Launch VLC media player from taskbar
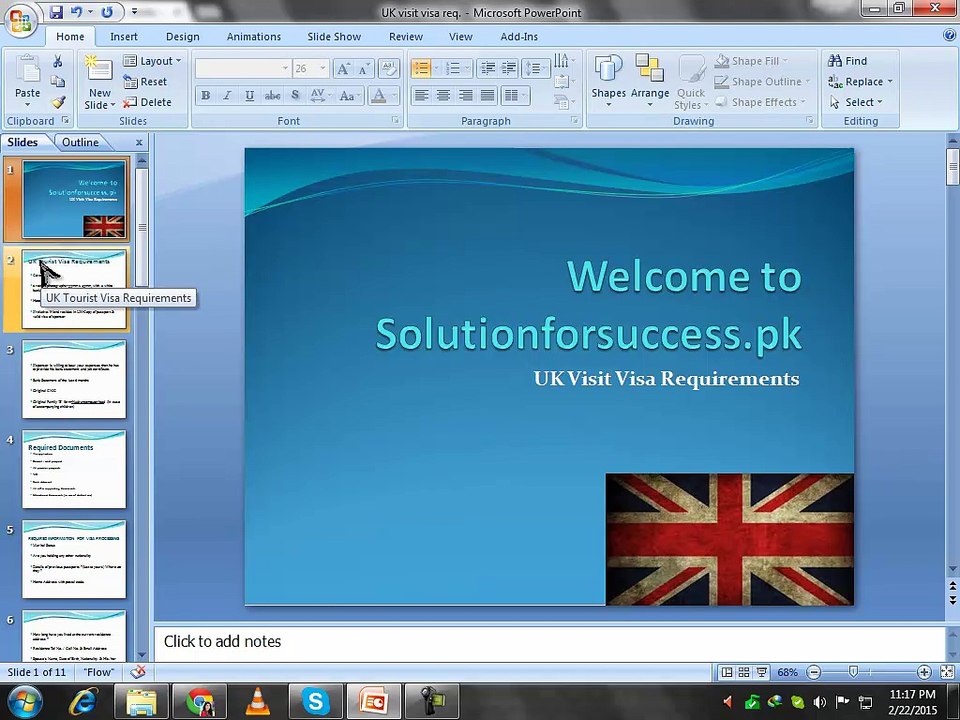This screenshot has width=960, height=720. [258, 701]
